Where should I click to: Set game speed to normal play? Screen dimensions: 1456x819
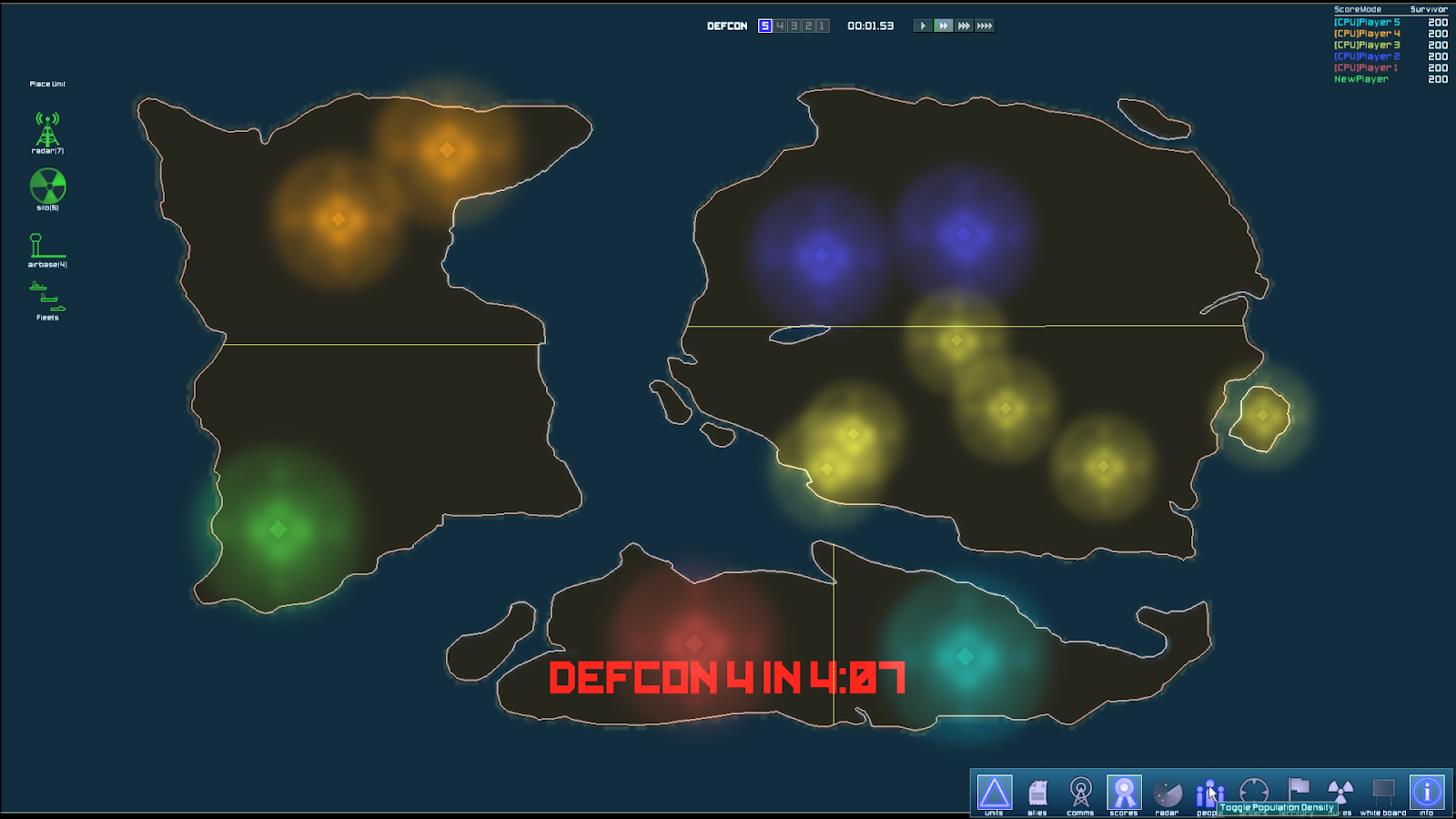(x=923, y=25)
